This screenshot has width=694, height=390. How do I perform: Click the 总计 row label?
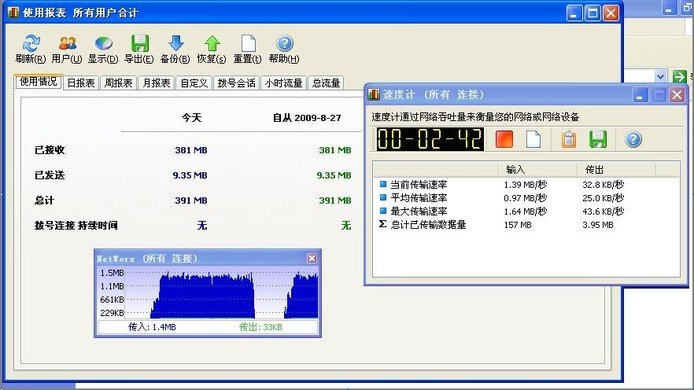(x=44, y=201)
